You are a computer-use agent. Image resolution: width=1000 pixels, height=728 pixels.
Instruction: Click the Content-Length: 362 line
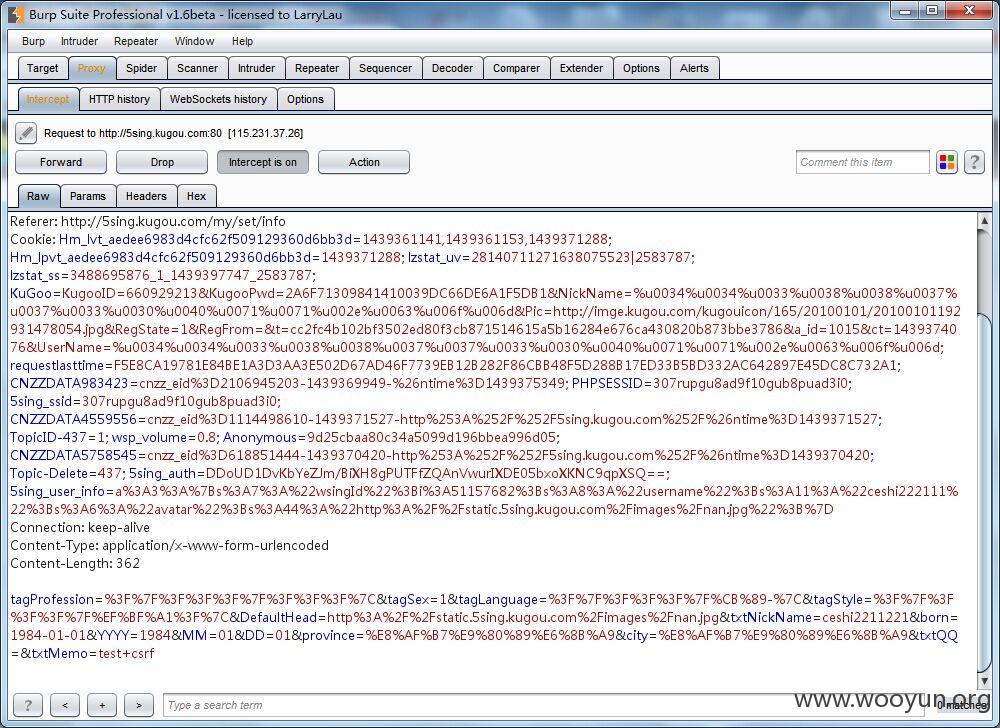point(75,563)
